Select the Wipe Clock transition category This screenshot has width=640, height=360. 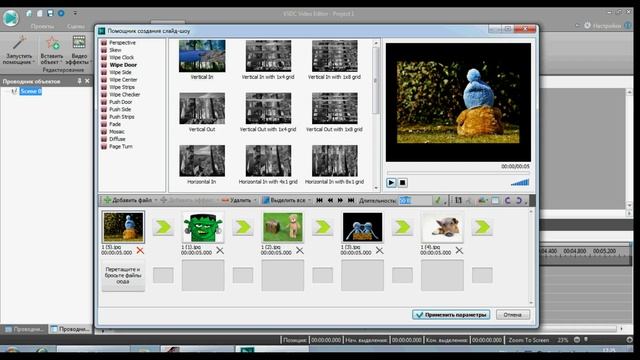pyautogui.click(x=121, y=57)
